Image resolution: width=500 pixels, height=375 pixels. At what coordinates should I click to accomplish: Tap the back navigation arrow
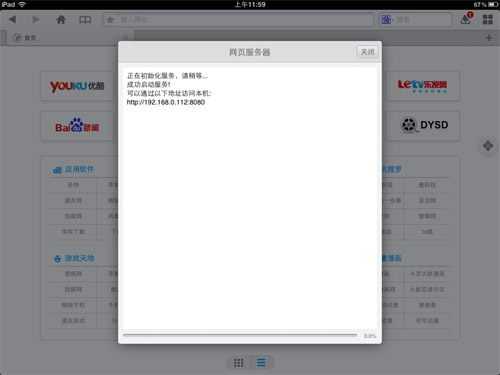[x=13, y=19]
